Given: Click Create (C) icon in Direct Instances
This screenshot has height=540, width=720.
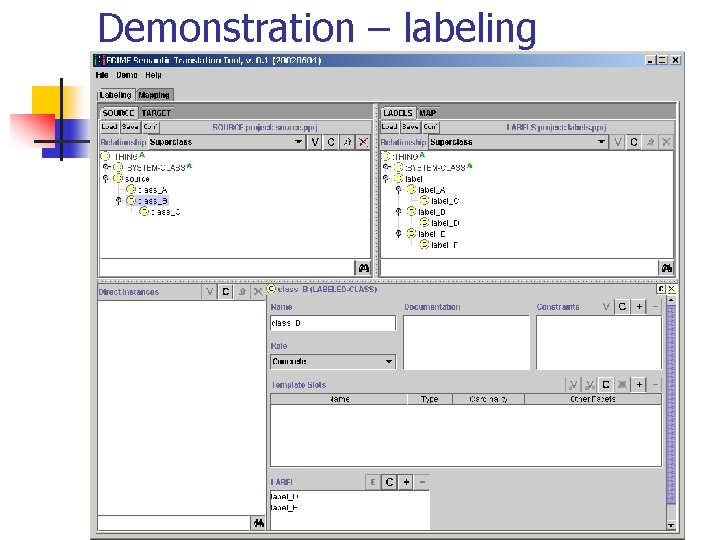Looking at the screenshot, I should click(x=225, y=292).
